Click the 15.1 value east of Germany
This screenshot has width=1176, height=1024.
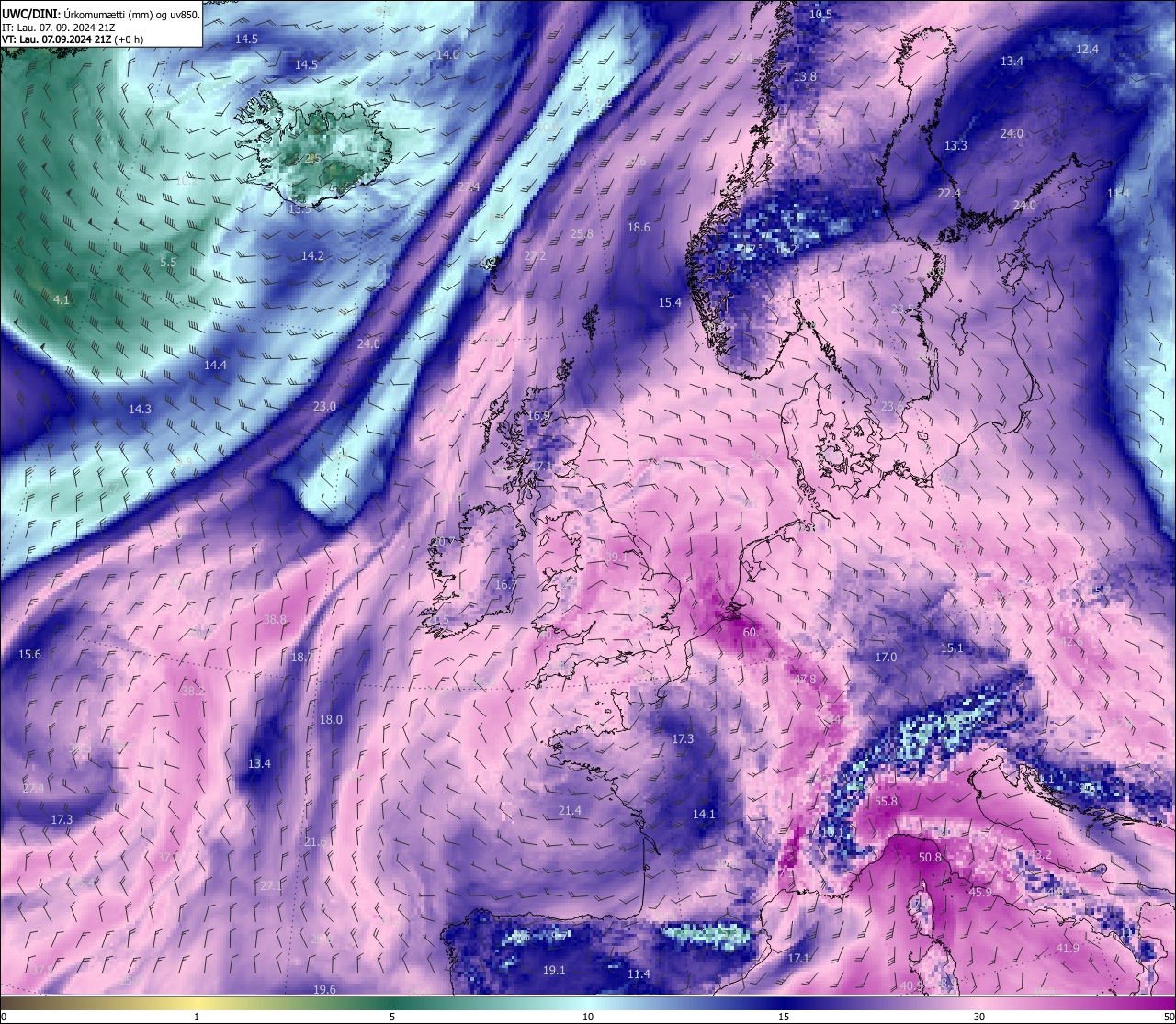[952, 648]
